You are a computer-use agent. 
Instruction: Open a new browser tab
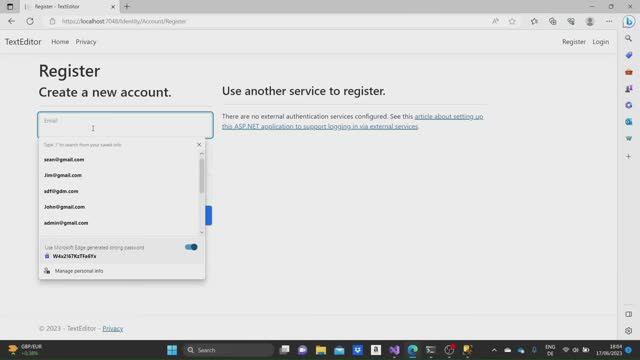pos(127,7)
